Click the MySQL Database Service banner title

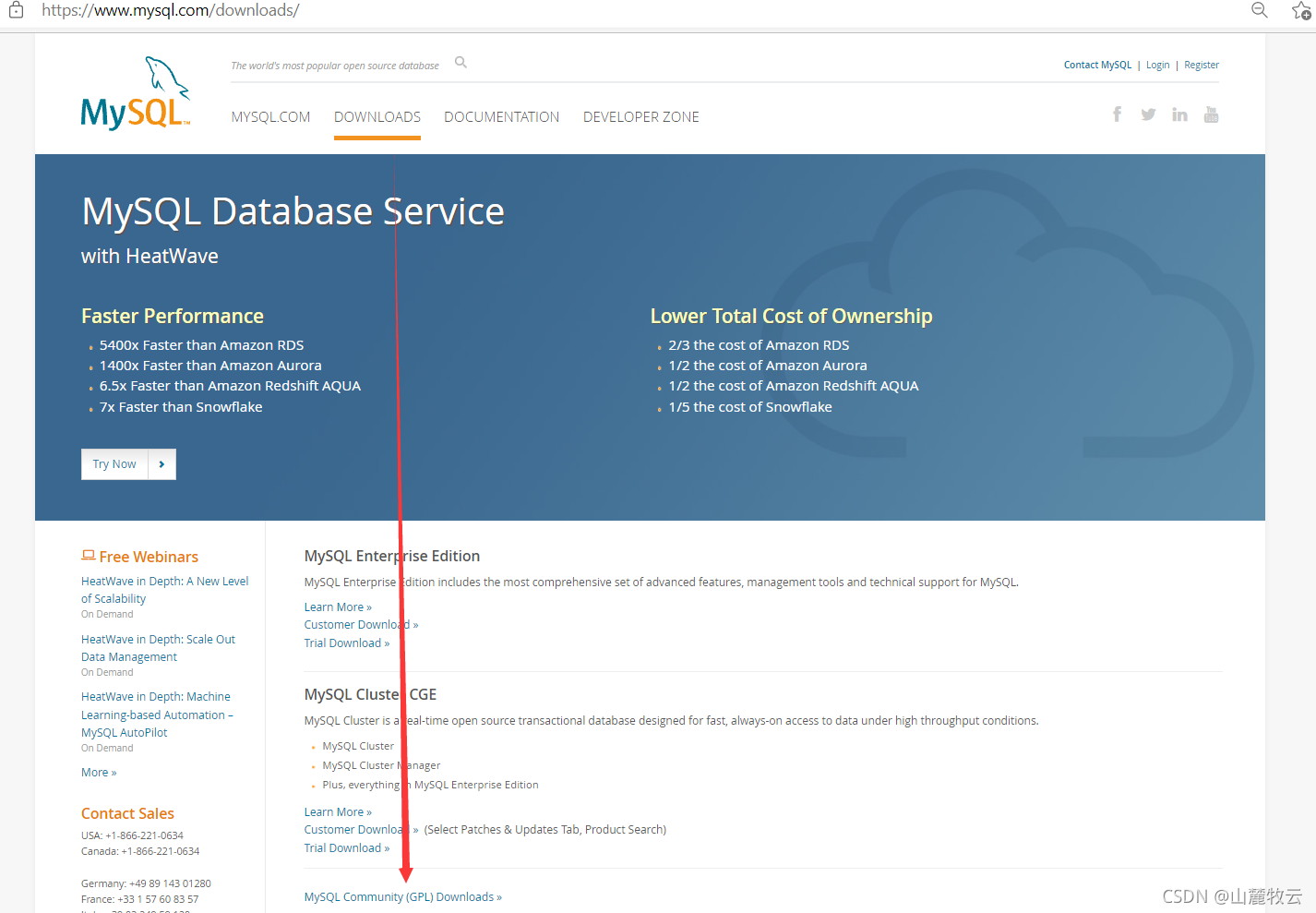point(293,211)
